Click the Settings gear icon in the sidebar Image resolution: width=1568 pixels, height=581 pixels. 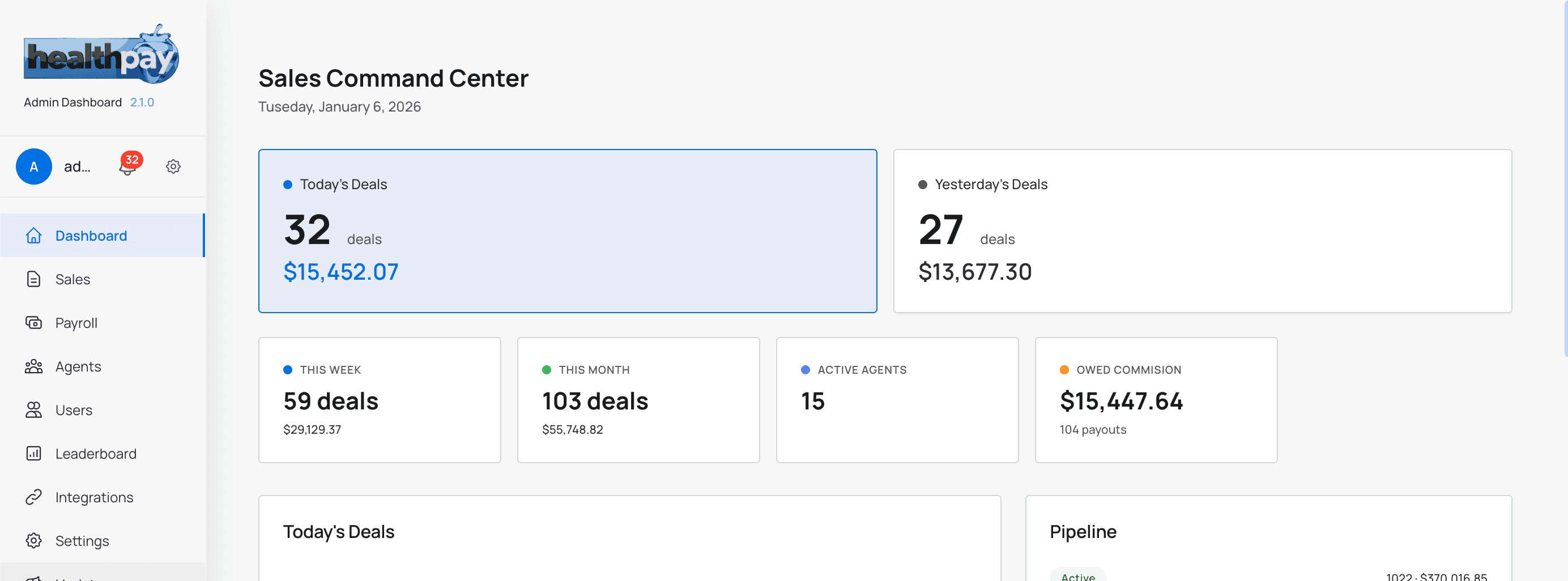[34, 540]
